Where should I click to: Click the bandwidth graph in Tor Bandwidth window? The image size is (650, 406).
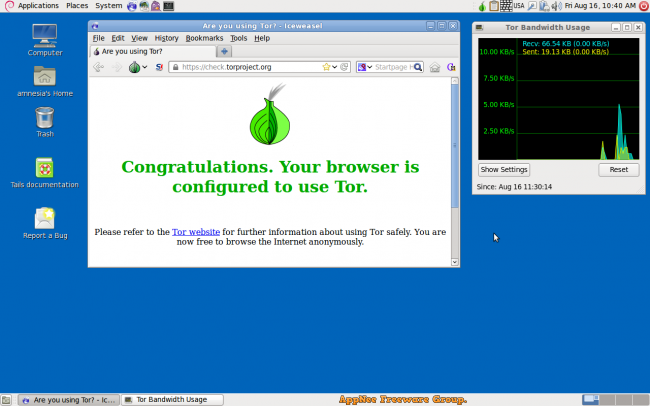click(x=558, y=99)
